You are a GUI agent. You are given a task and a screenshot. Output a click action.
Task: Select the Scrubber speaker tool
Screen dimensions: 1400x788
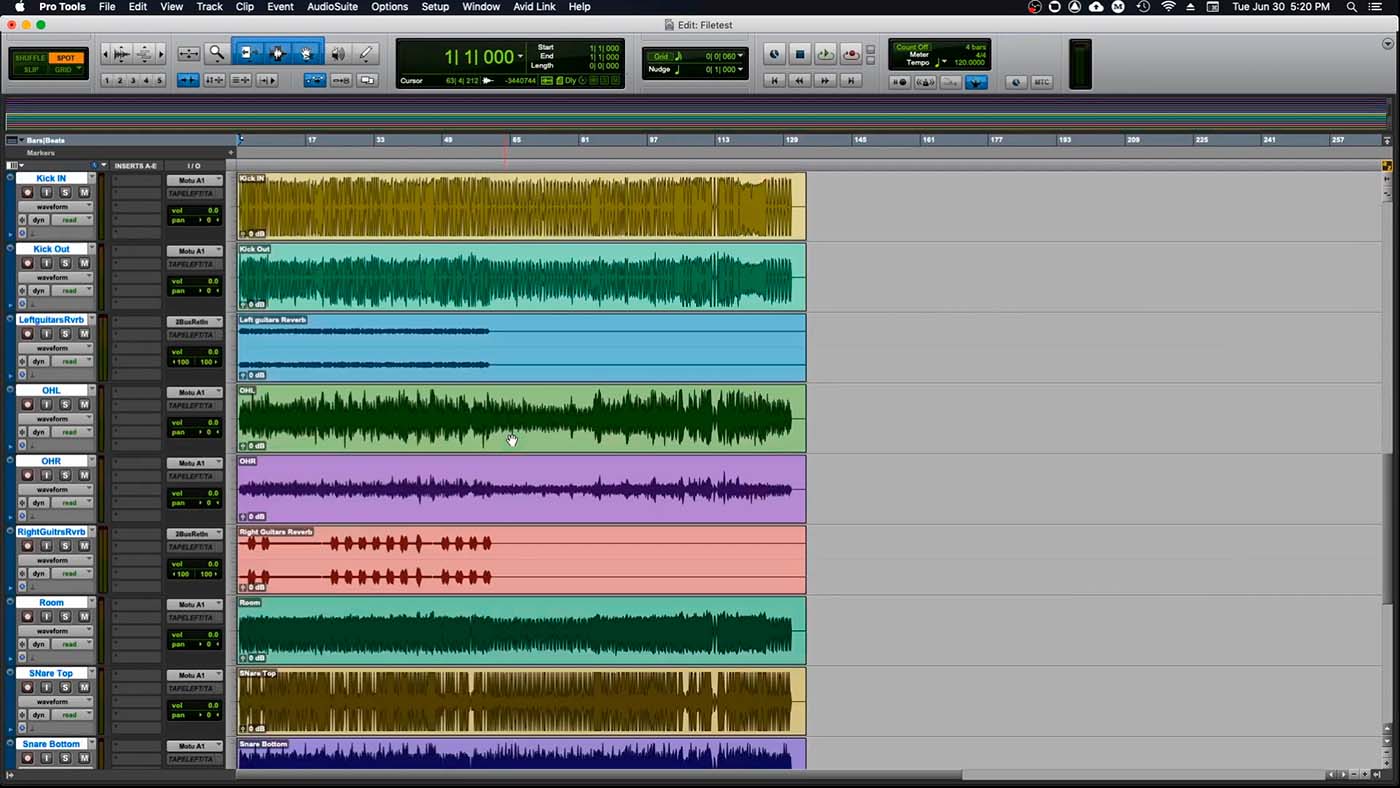(x=338, y=54)
